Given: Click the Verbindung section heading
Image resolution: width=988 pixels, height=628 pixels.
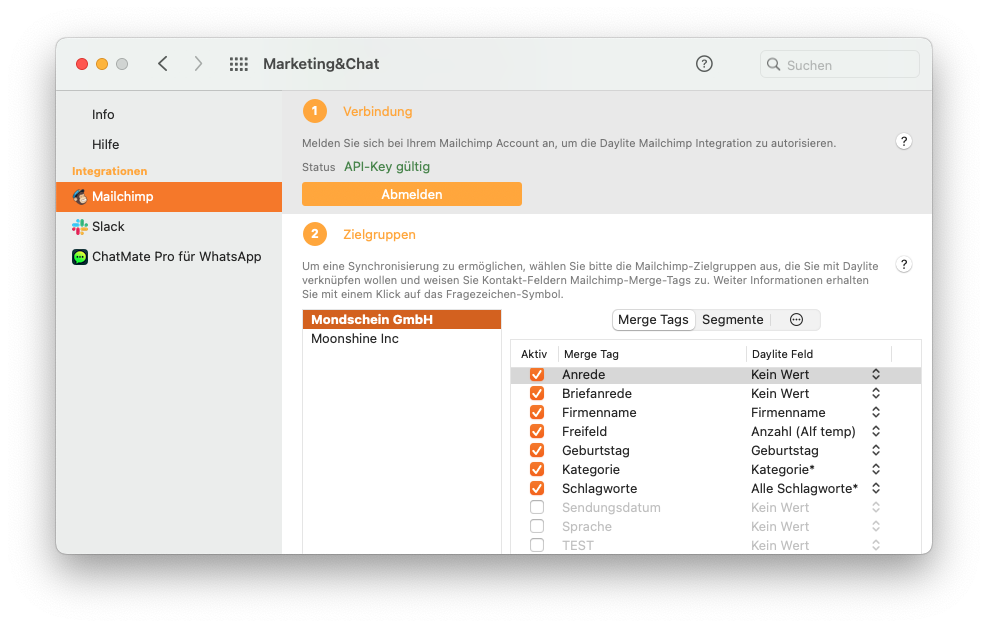Looking at the screenshot, I should 377,111.
